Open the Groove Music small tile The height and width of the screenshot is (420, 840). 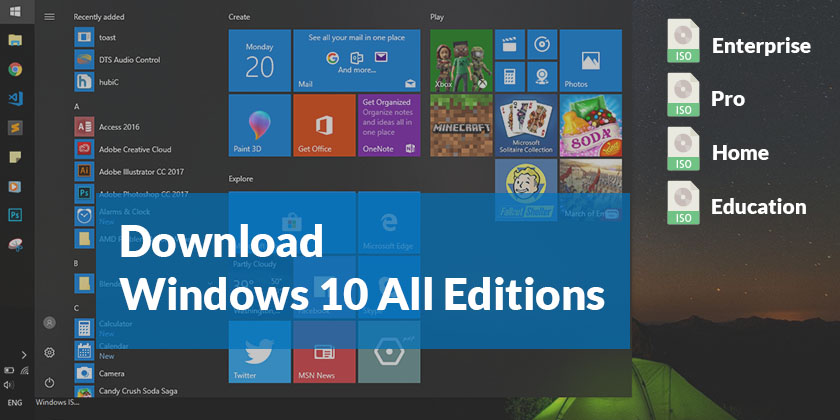coord(542,44)
